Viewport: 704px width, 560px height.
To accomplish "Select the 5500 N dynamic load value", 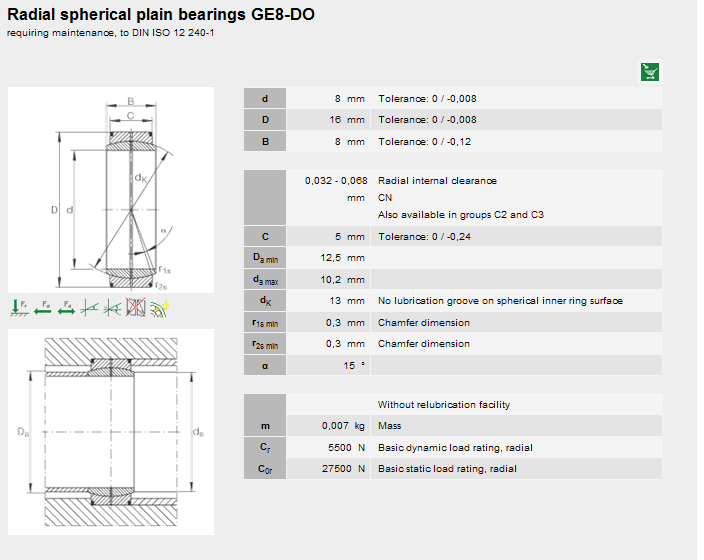I will pos(347,447).
